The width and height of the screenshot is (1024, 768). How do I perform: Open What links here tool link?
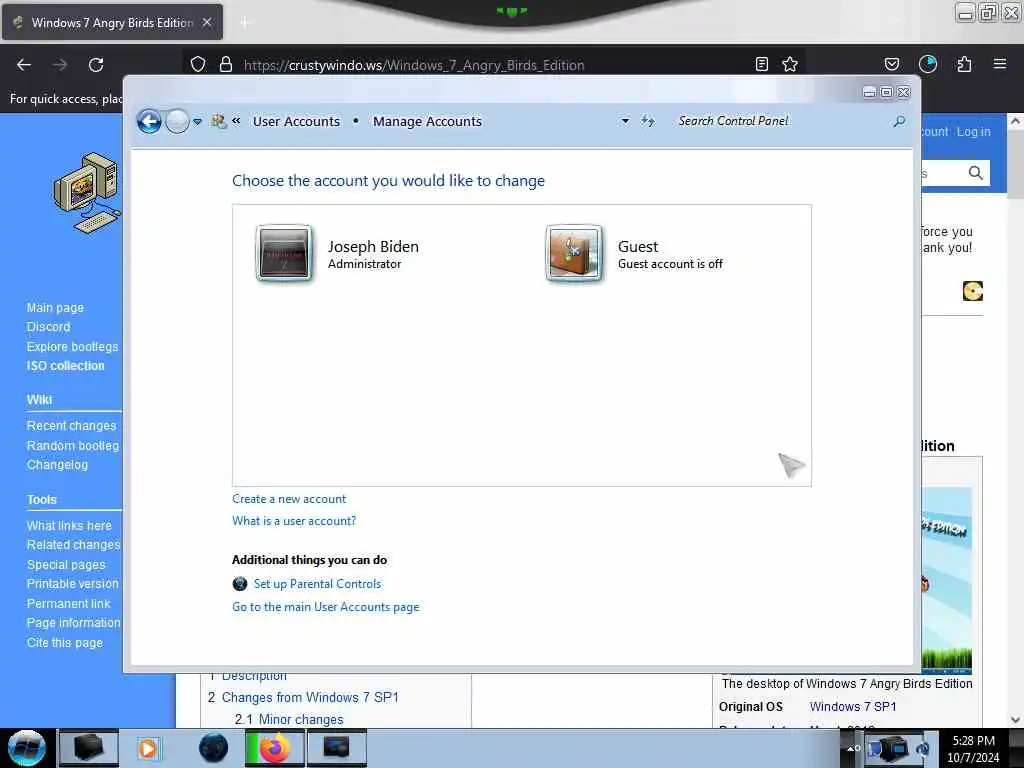click(69, 526)
